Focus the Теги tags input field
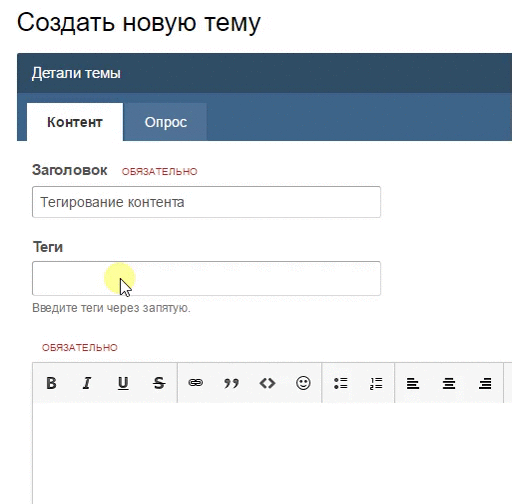The width and height of the screenshot is (512, 504). pos(206,278)
